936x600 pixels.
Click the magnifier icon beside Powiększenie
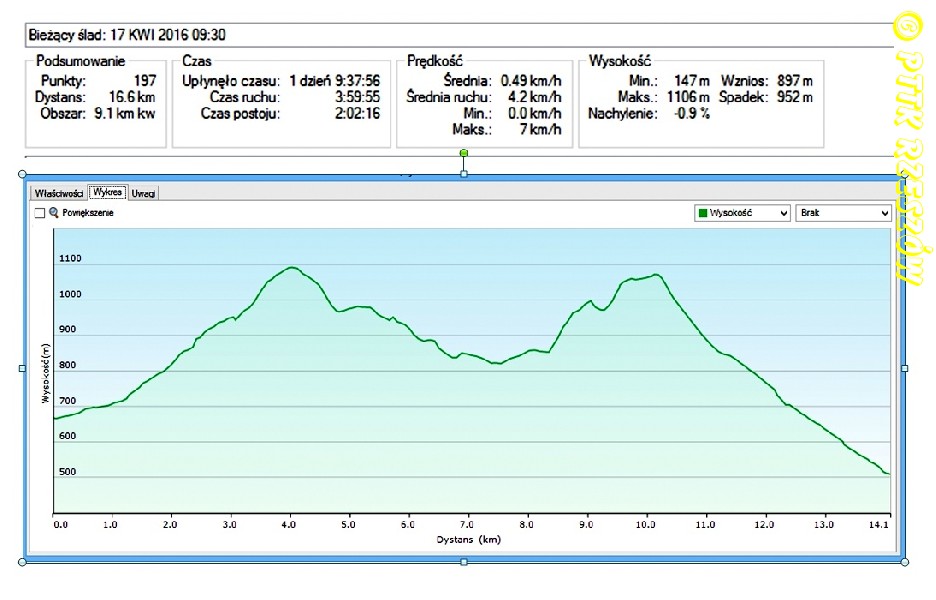[54, 213]
